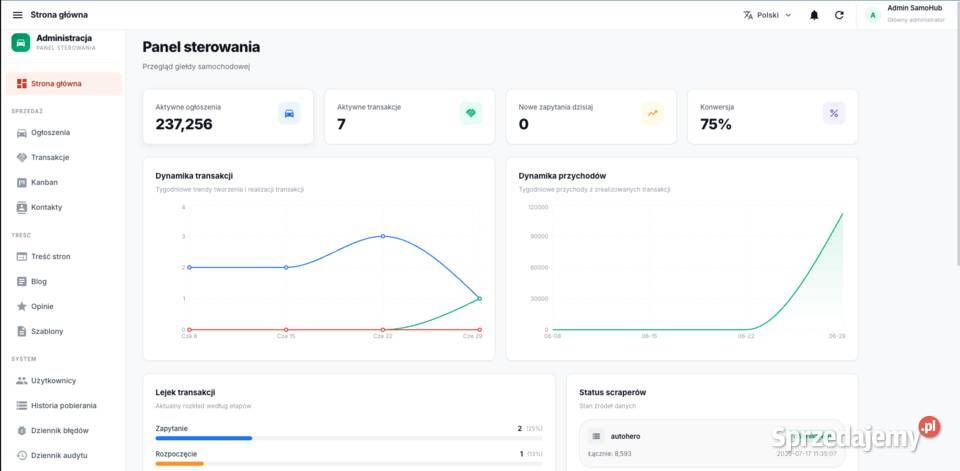This screenshot has height=471, width=960.
Task: Click the autohero scraper row
Action: click(712, 444)
